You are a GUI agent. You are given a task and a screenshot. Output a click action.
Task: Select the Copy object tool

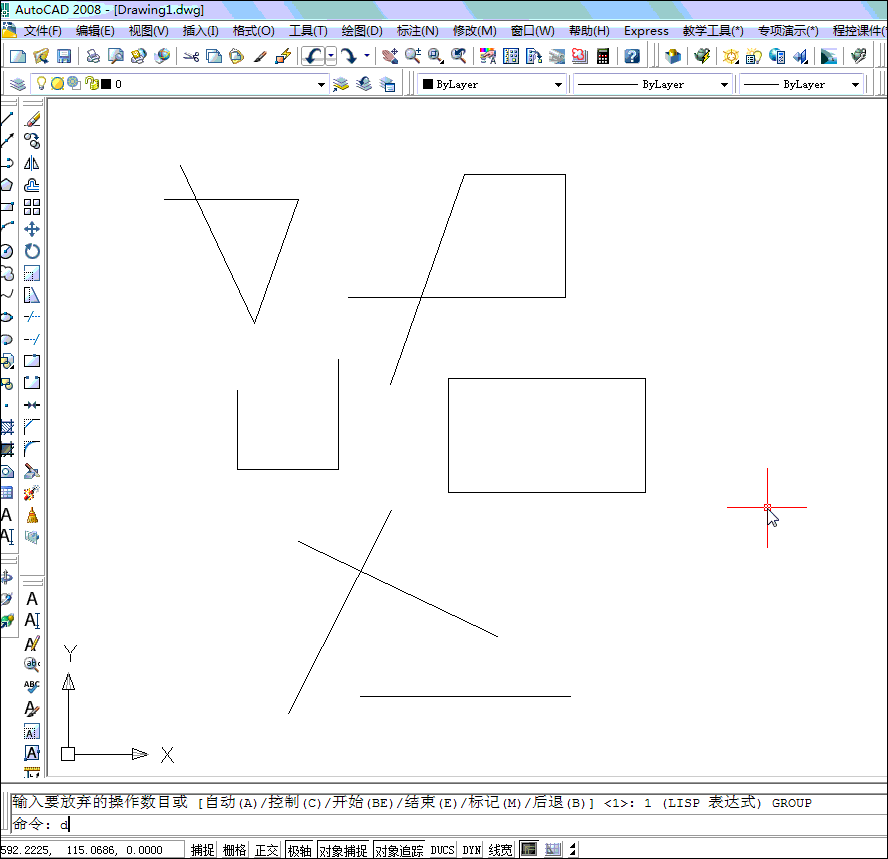[x=32, y=140]
